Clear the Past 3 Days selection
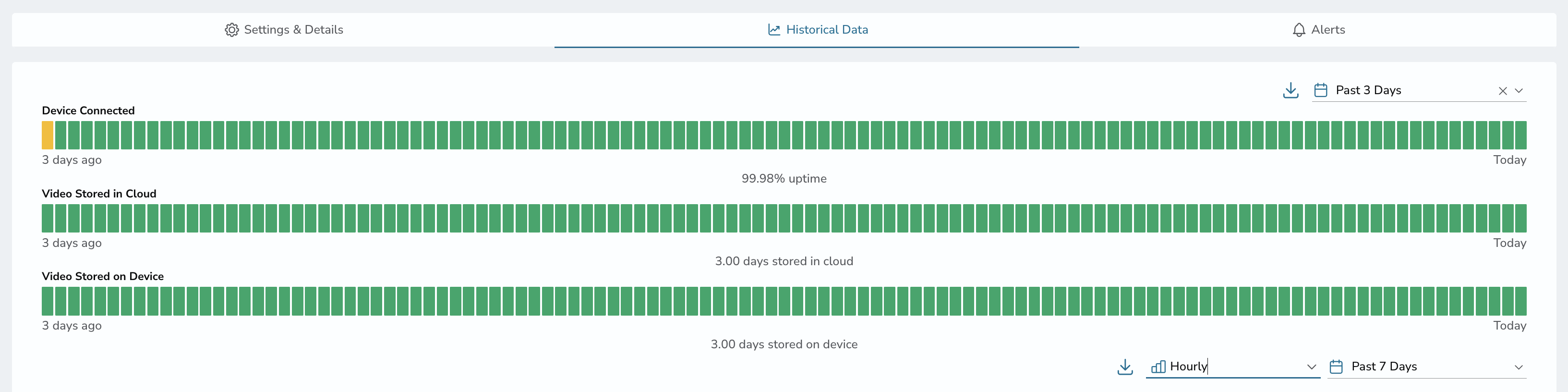Image resolution: width=1568 pixels, height=392 pixels. 1502,91
